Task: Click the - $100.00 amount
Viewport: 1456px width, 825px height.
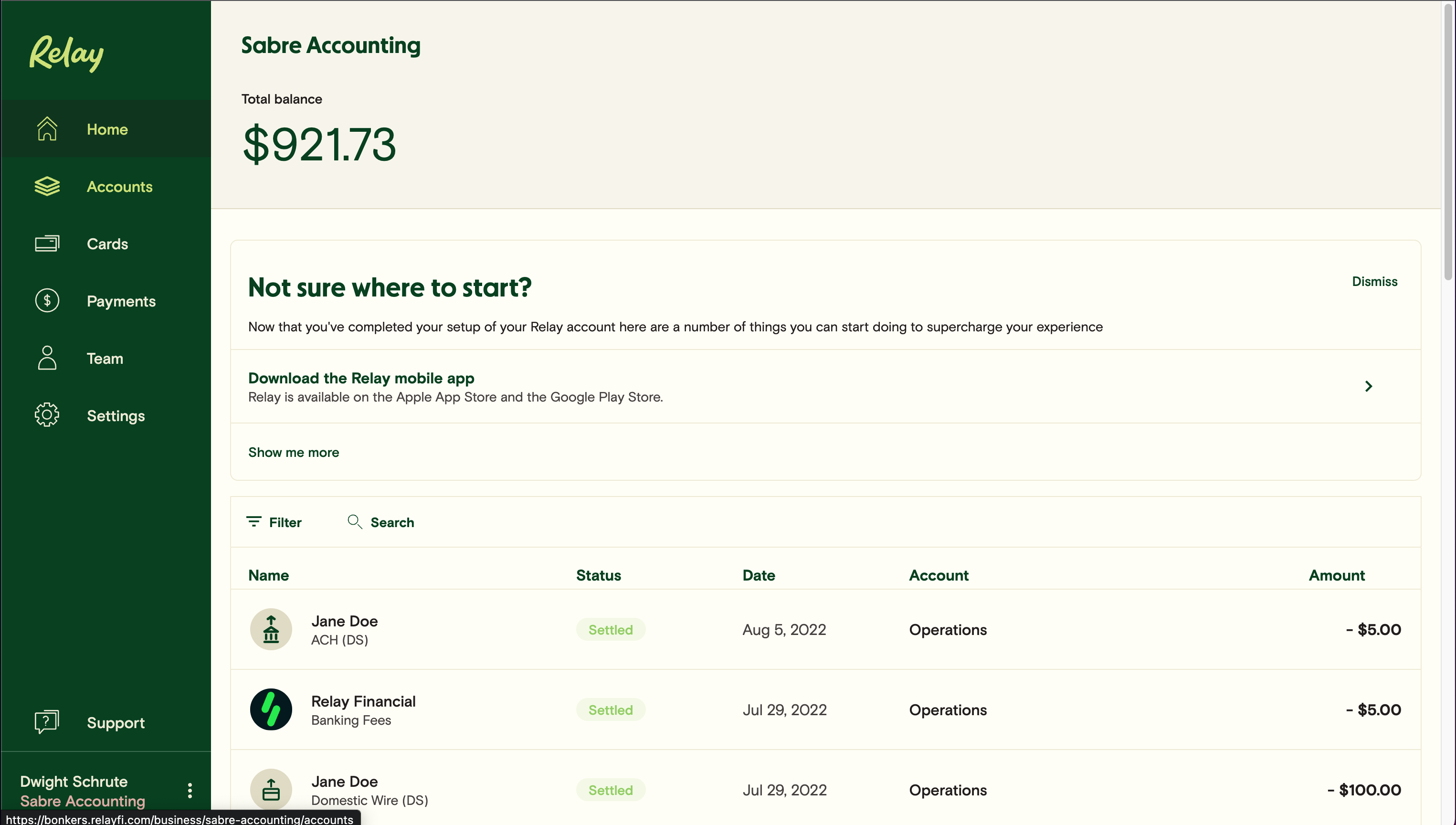Action: click(x=1364, y=790)
